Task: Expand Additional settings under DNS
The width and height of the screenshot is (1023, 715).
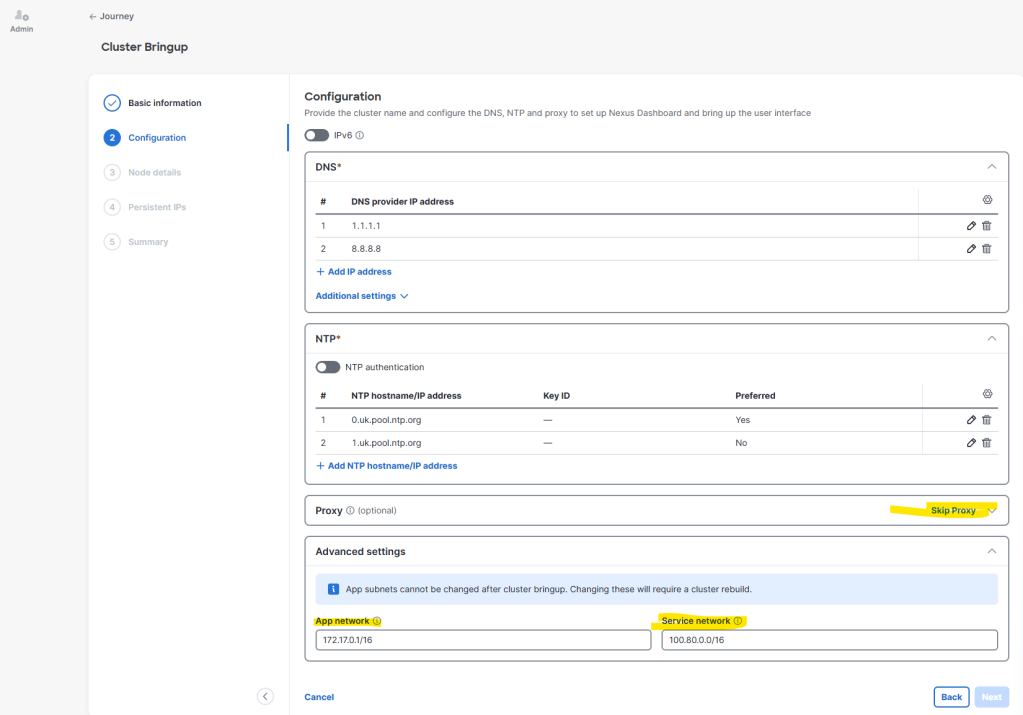Action: 362,296
